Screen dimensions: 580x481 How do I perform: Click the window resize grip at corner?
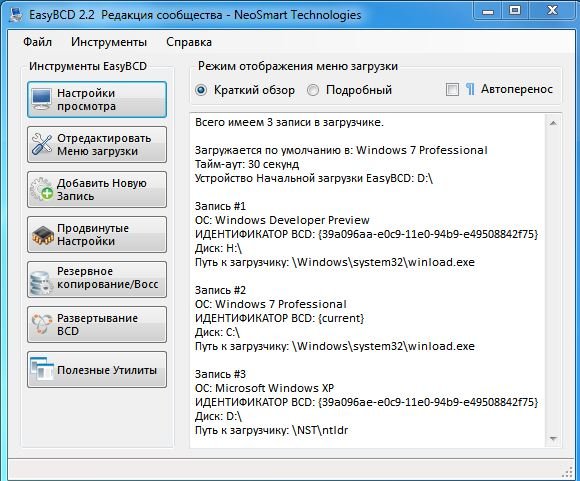567,472
